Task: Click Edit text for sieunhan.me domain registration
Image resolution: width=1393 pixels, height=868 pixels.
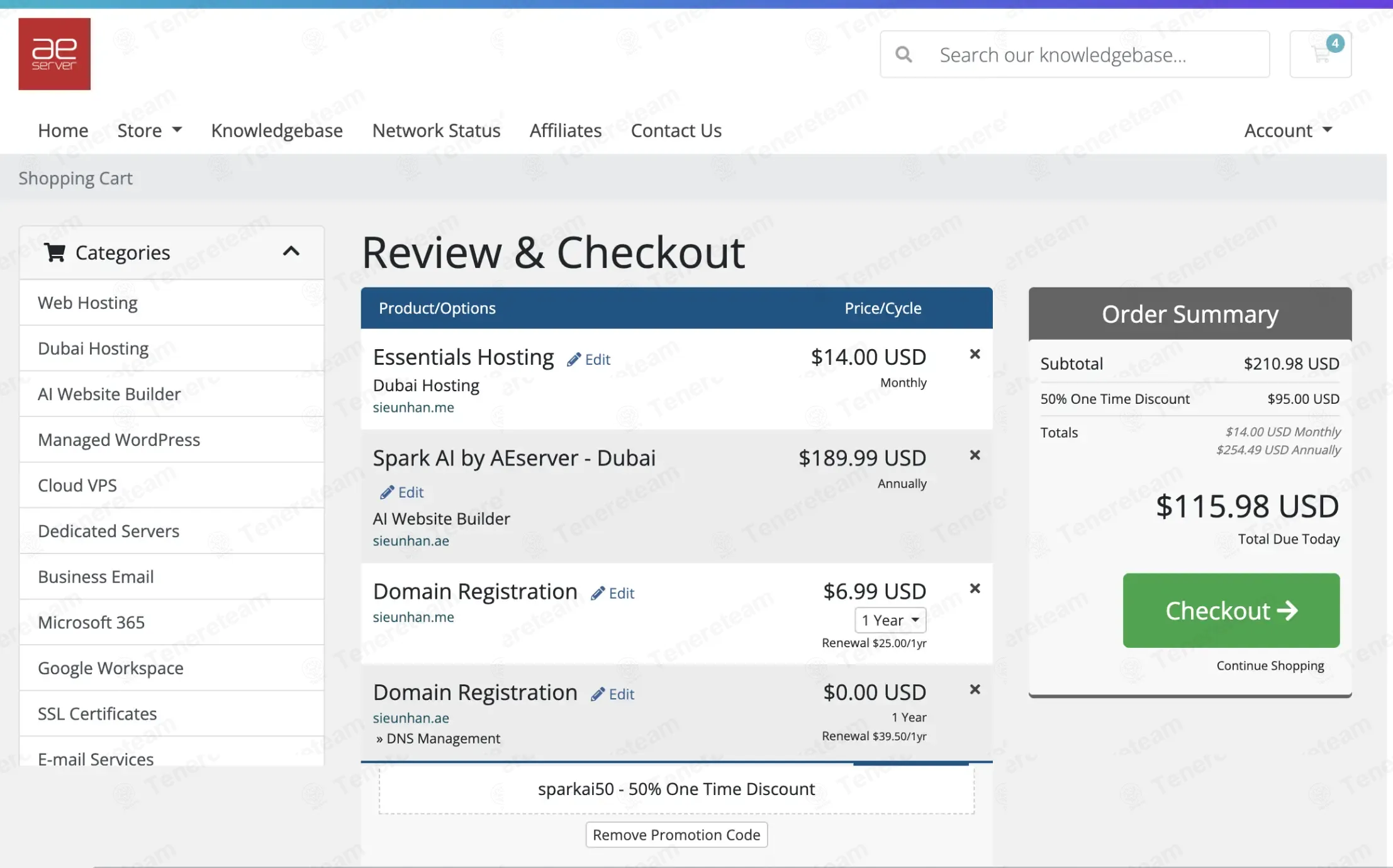Action: point(622,593)
